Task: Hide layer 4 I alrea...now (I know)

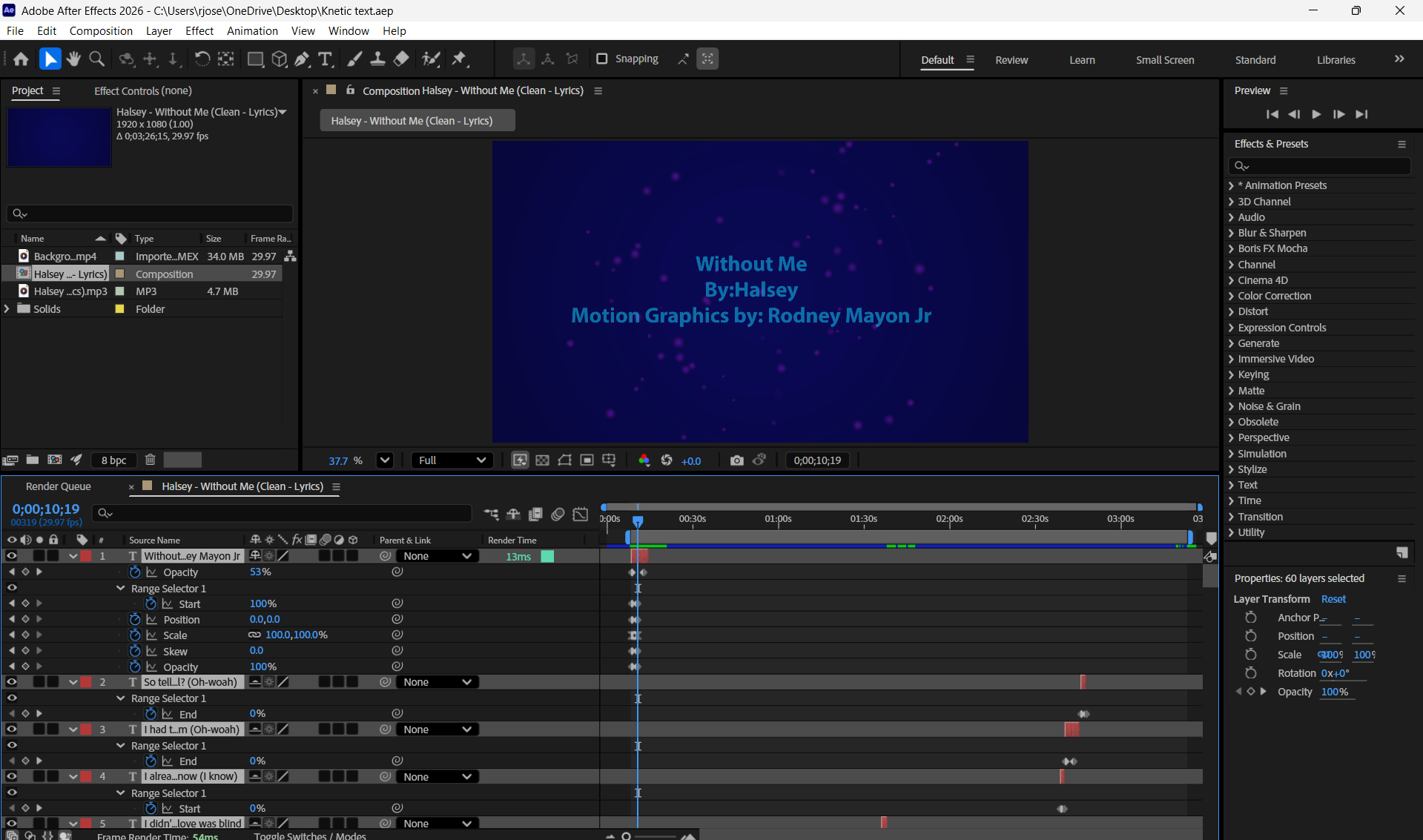Action: (x=12, y=777)
